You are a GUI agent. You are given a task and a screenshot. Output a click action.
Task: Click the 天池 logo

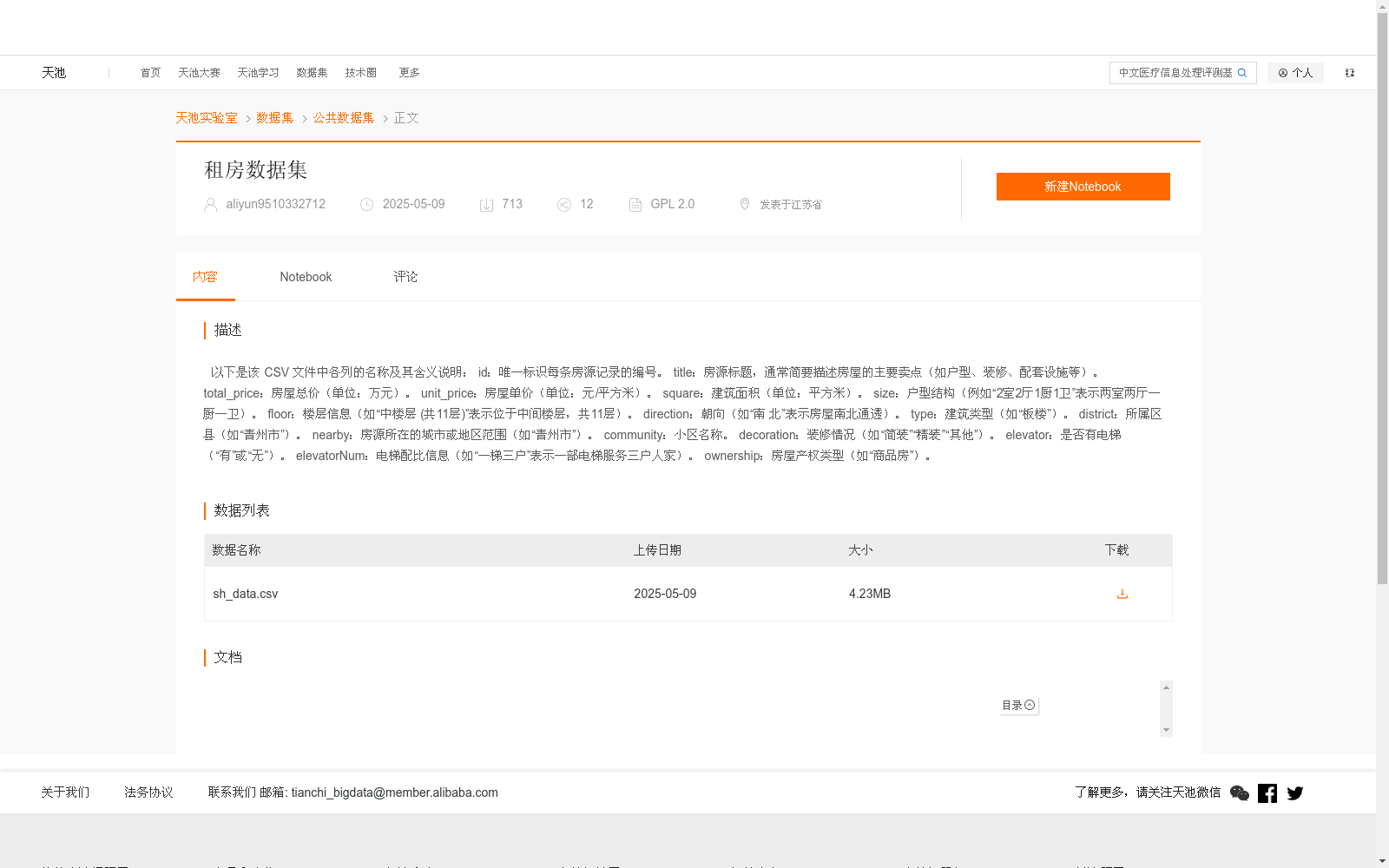pyautogui.click(x=54, y=73)
